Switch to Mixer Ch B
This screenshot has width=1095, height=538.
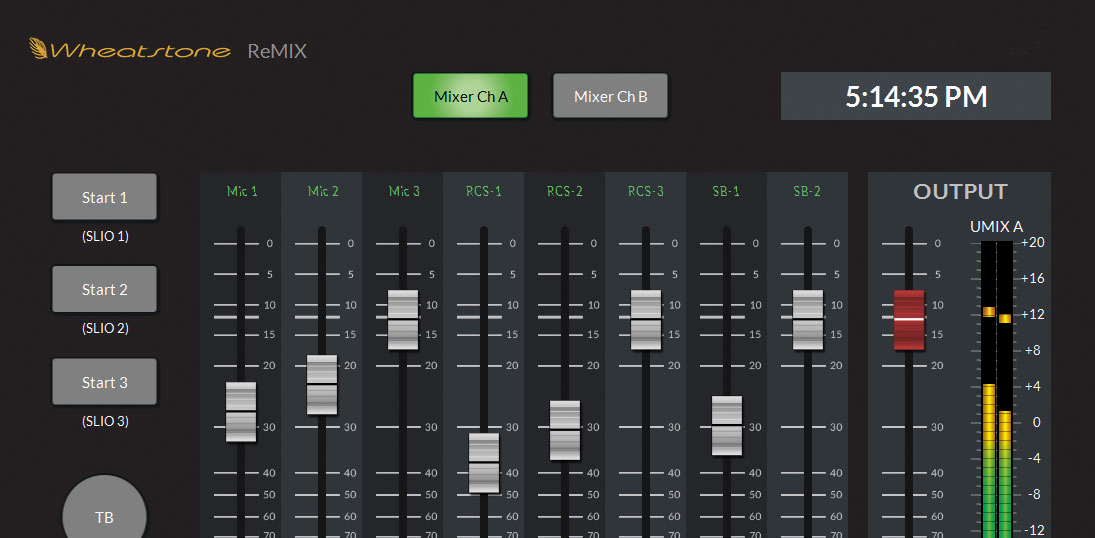coord(610,96)
